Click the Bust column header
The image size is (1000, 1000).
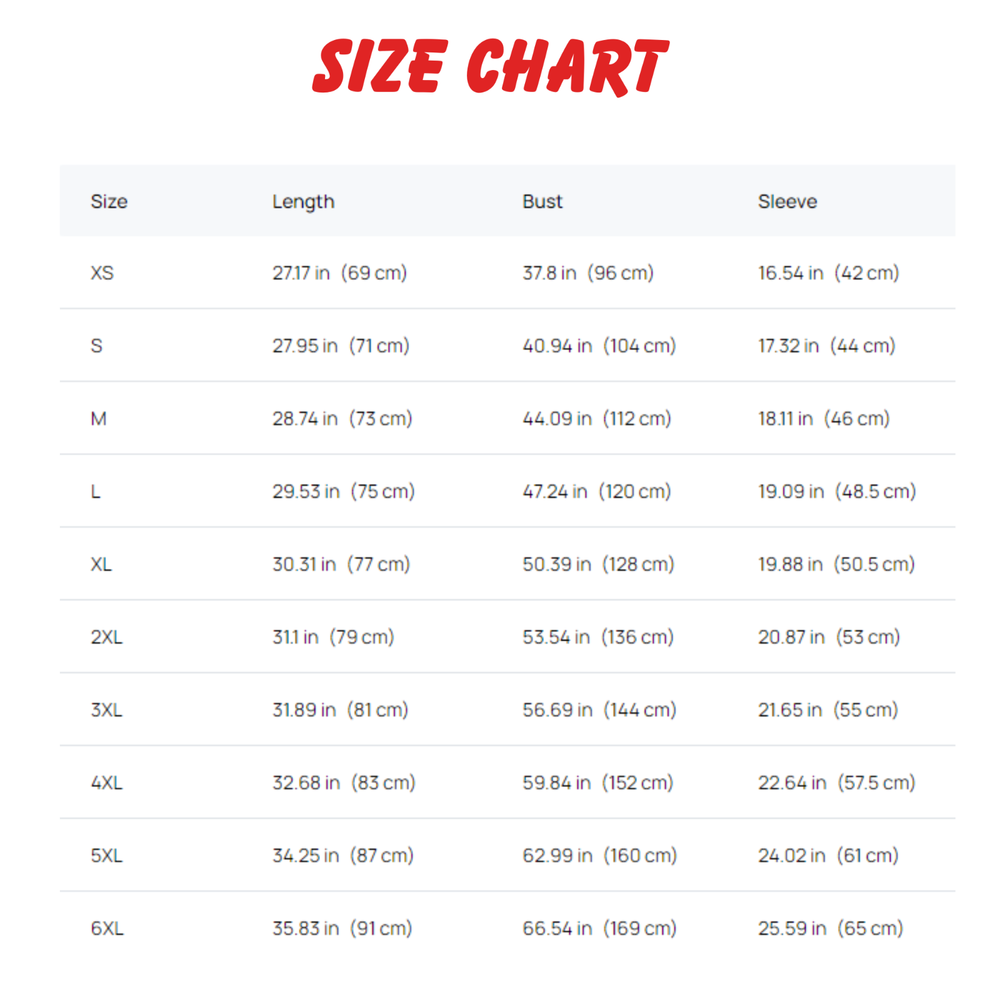point(542,201)
